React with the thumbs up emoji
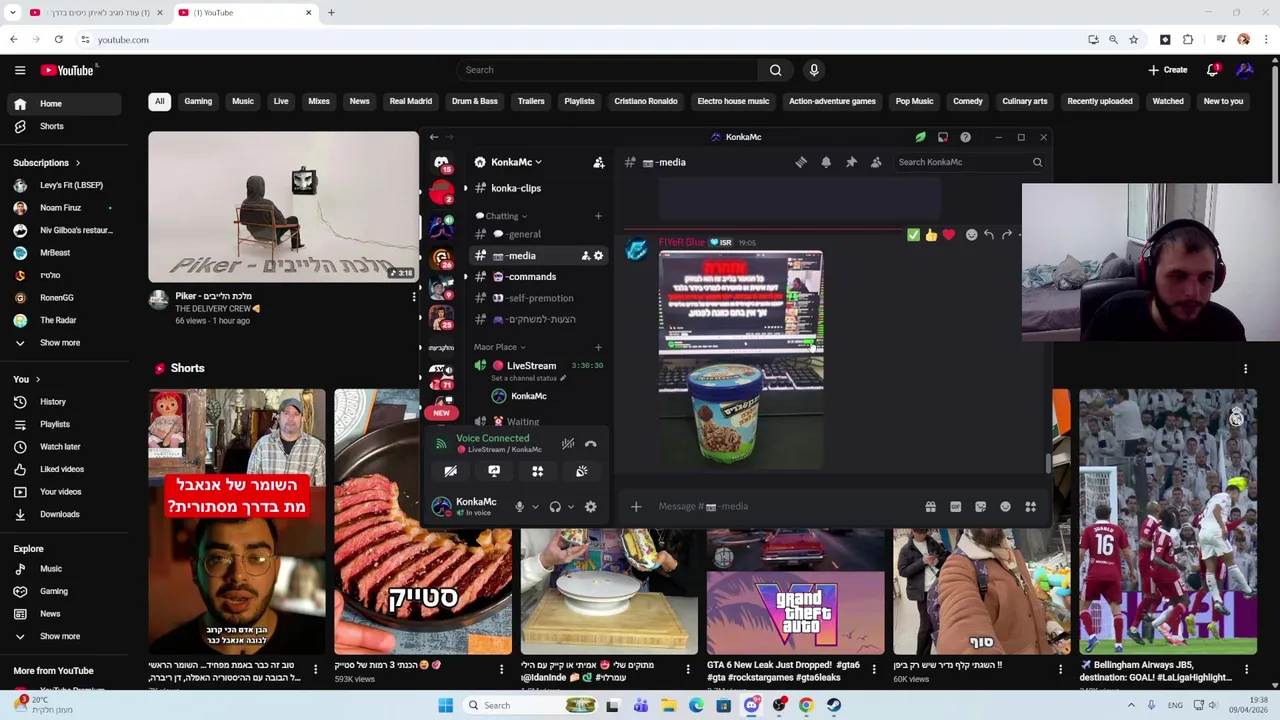1280x720 pixels. click(x=931, y=235)
